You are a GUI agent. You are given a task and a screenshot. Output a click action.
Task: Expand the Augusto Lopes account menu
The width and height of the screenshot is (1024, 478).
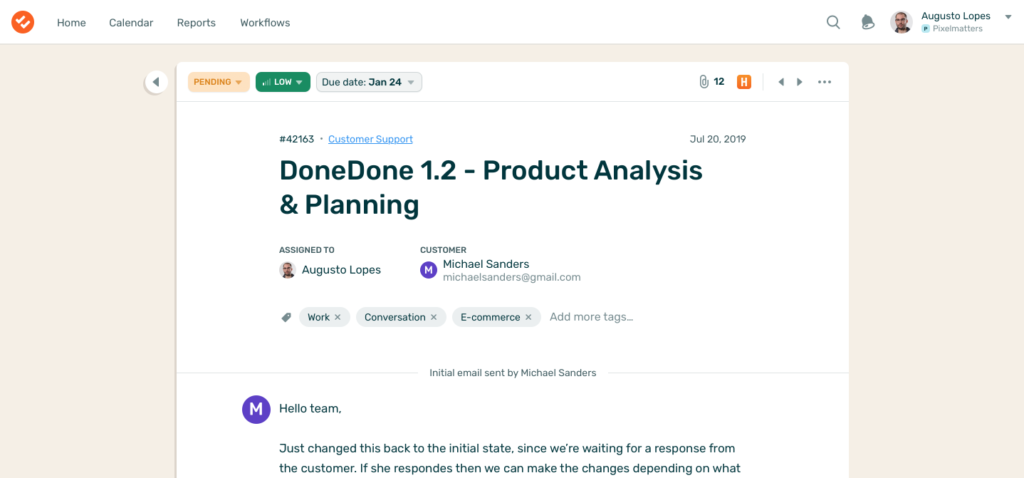pyautogui.click(x=1008, y=17)
